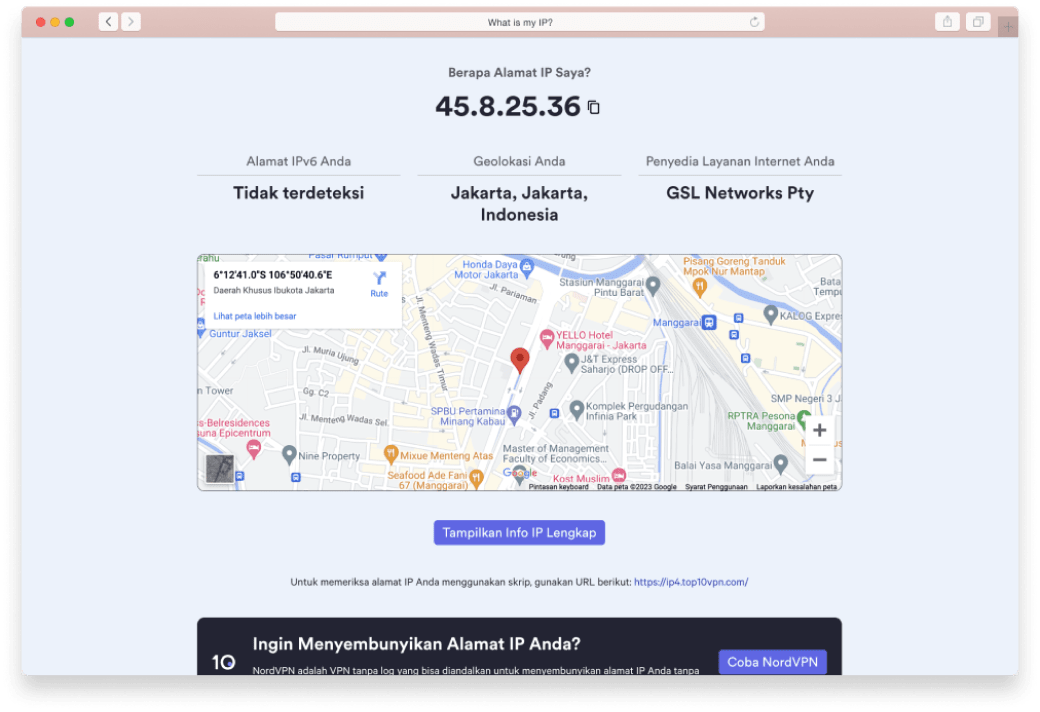
Task: Click Stasiun Manggarai Pintu Barat pin
Action: pyautogui.click(x=653, y=285)
